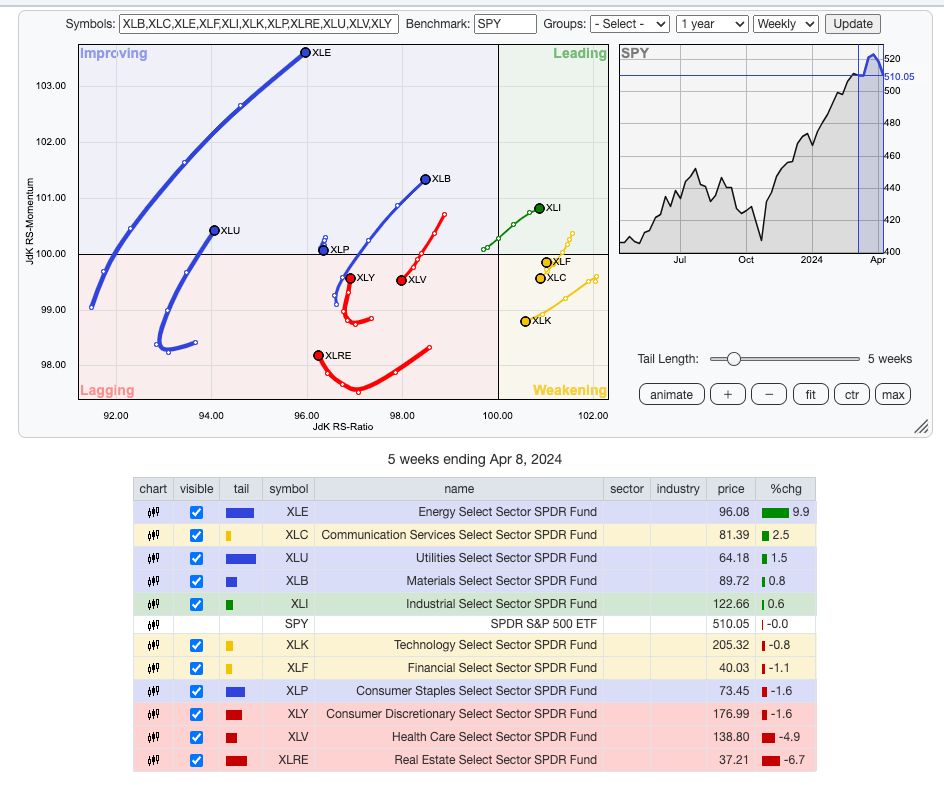Viewport: 944px width, 785px height.
Task: Open the chart icon for XLY row
Action: click(x=154, y=714)
